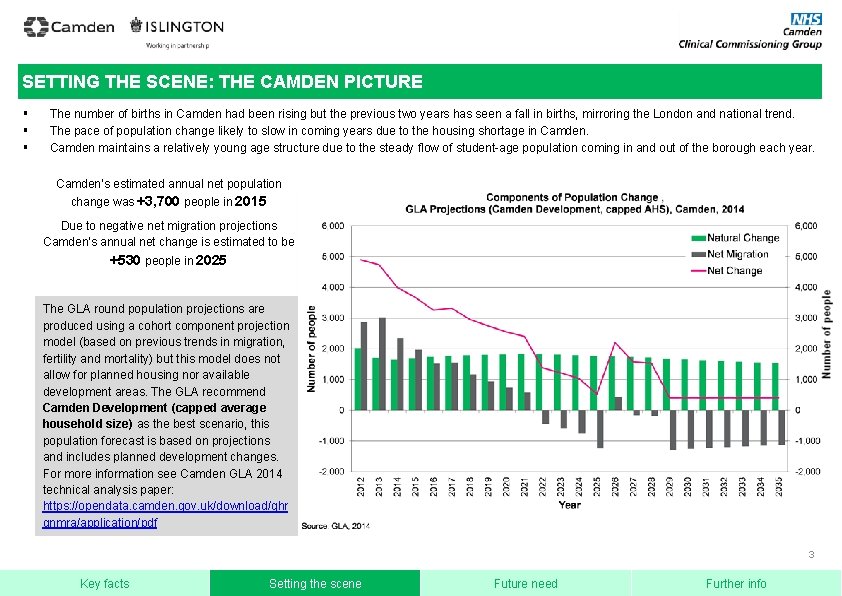Click the 'Clinical Commissioning Group' text
This screenshot has width=842, height=596.
[750, 44]
